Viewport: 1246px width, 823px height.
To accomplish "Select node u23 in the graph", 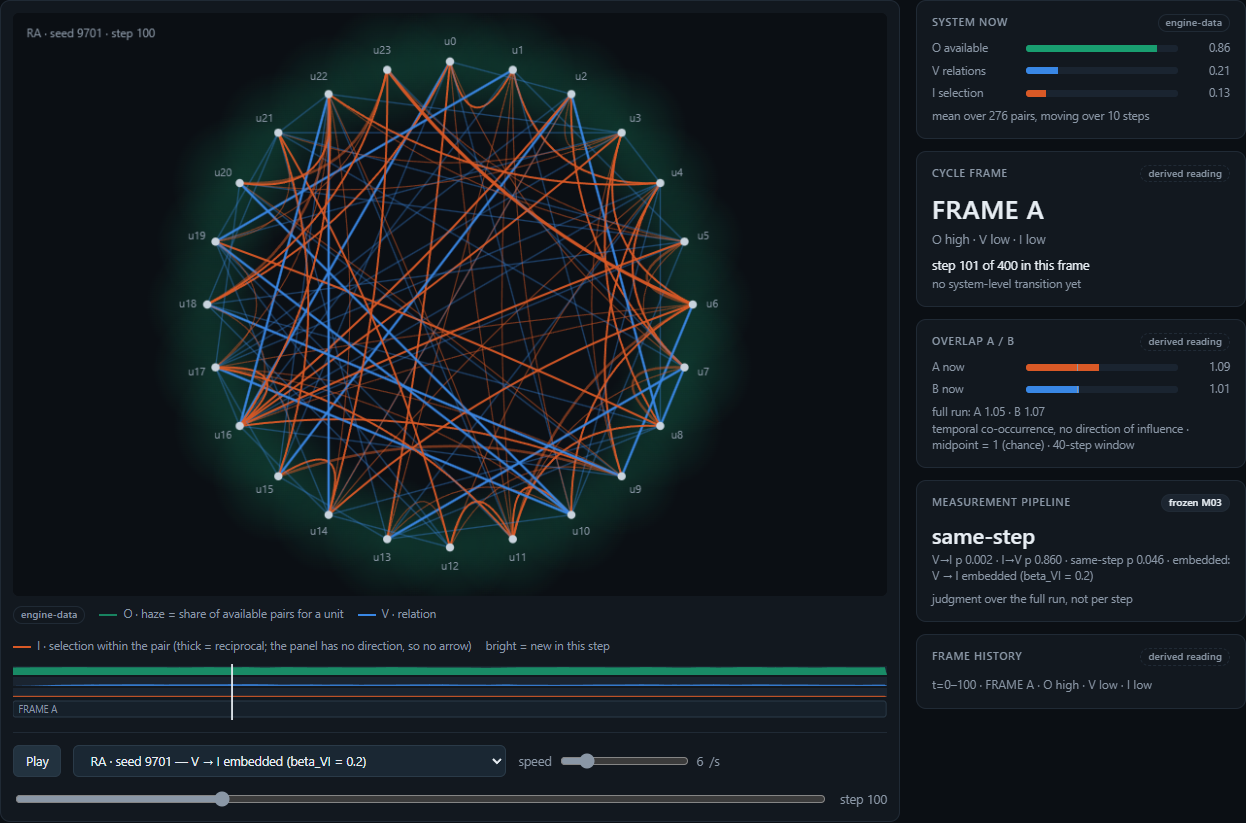I will pyautogui.click(x=387, y=70).
